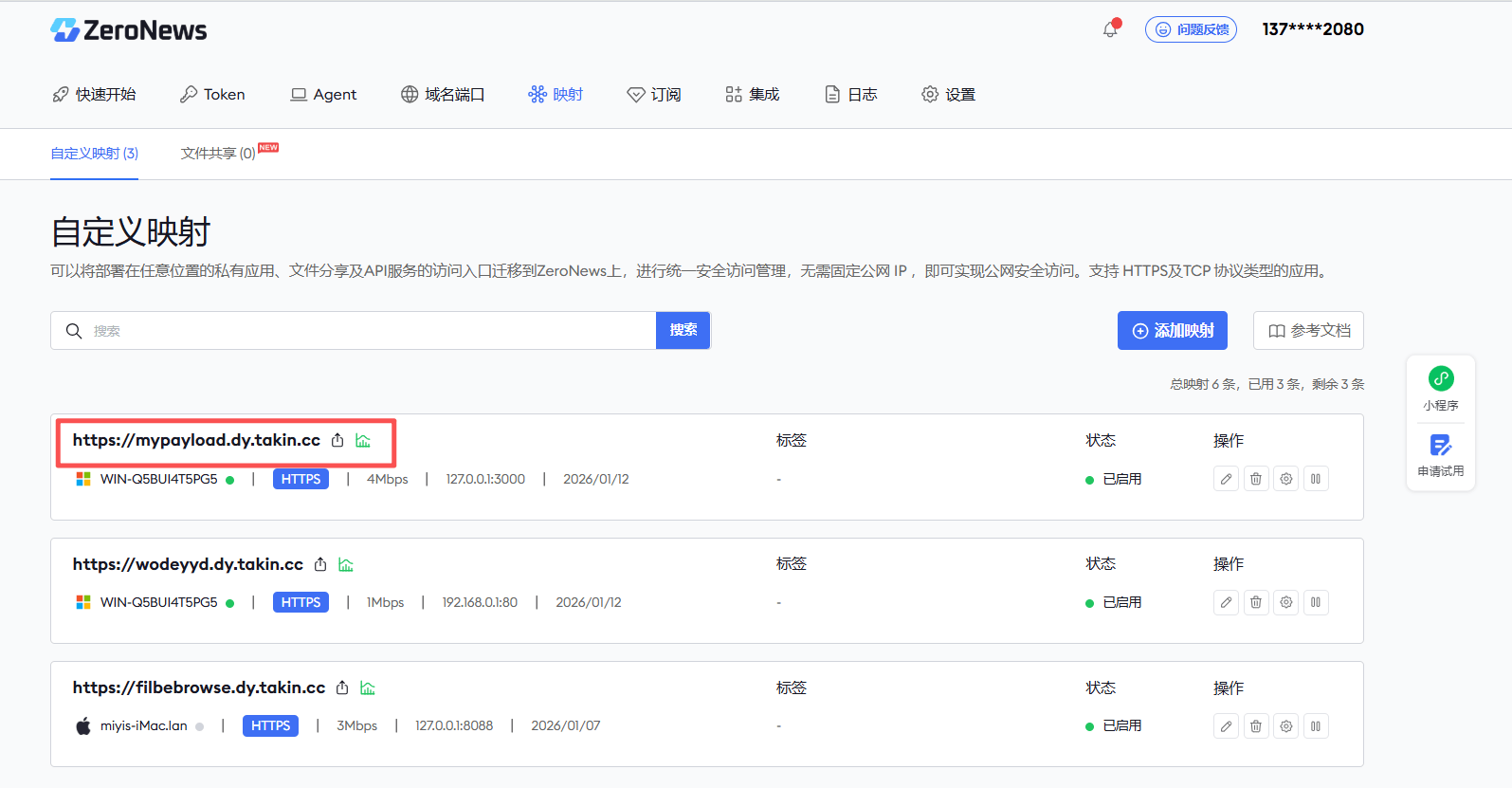Open link https://wodeyyd.dy.takin.cc
1512x788 pixels.
pyautogui.click(x=188, y=564)
